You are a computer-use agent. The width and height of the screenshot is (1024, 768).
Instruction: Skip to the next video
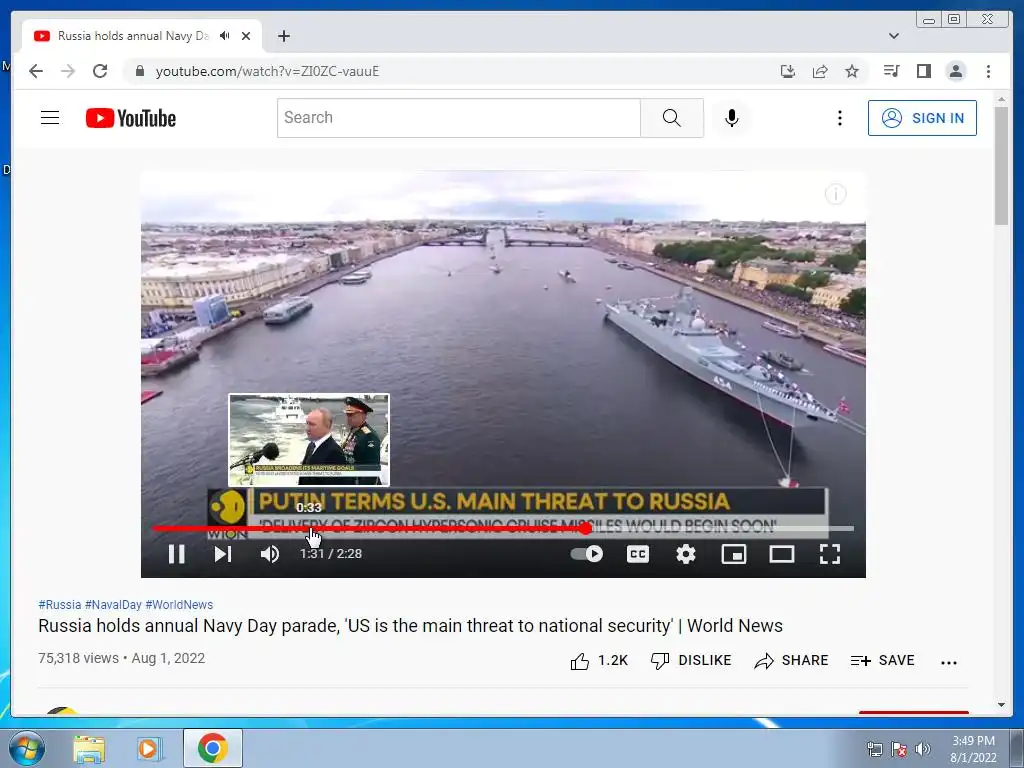[223, 554]
